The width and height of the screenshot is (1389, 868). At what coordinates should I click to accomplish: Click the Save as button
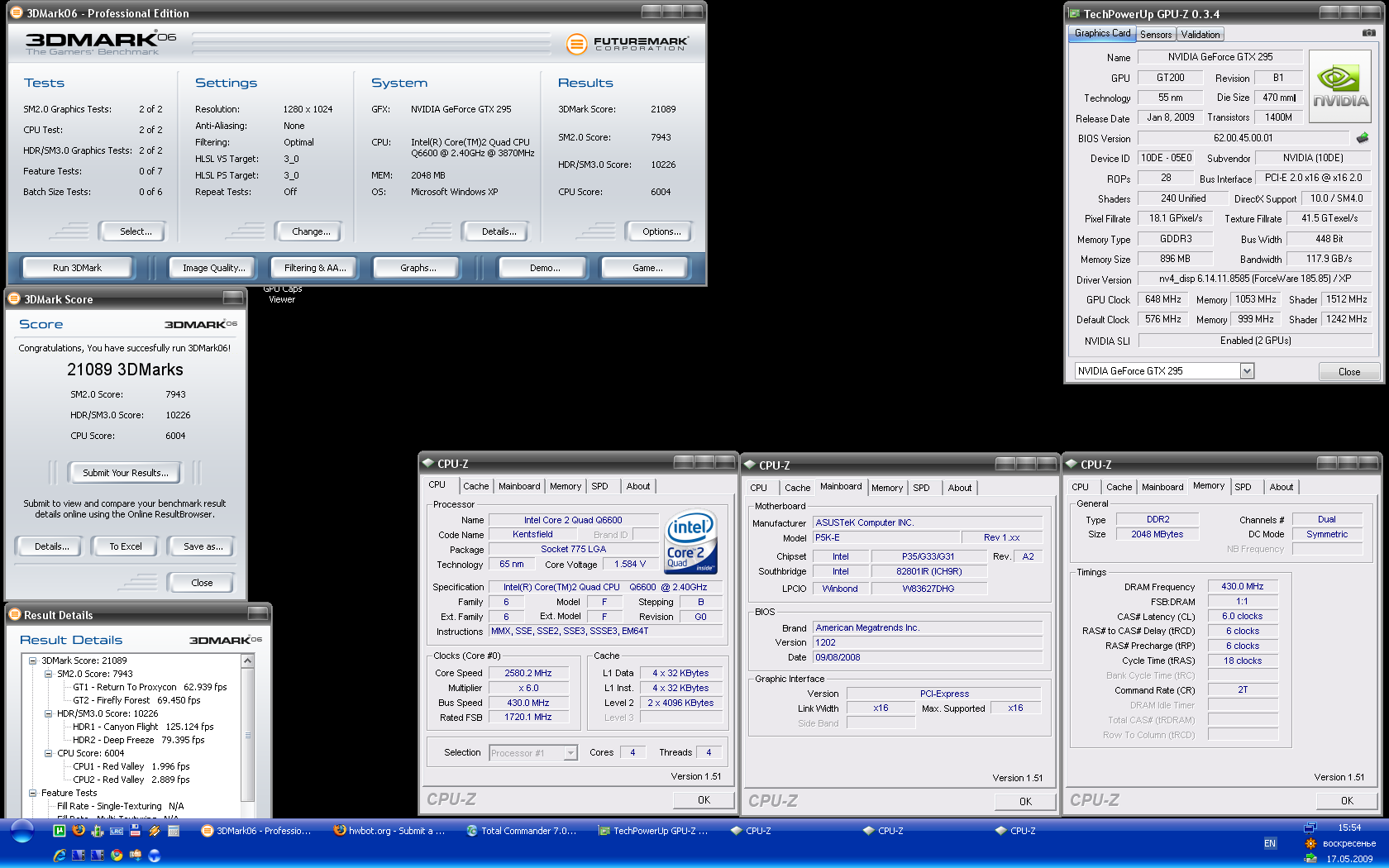click(x=203, y=546)
